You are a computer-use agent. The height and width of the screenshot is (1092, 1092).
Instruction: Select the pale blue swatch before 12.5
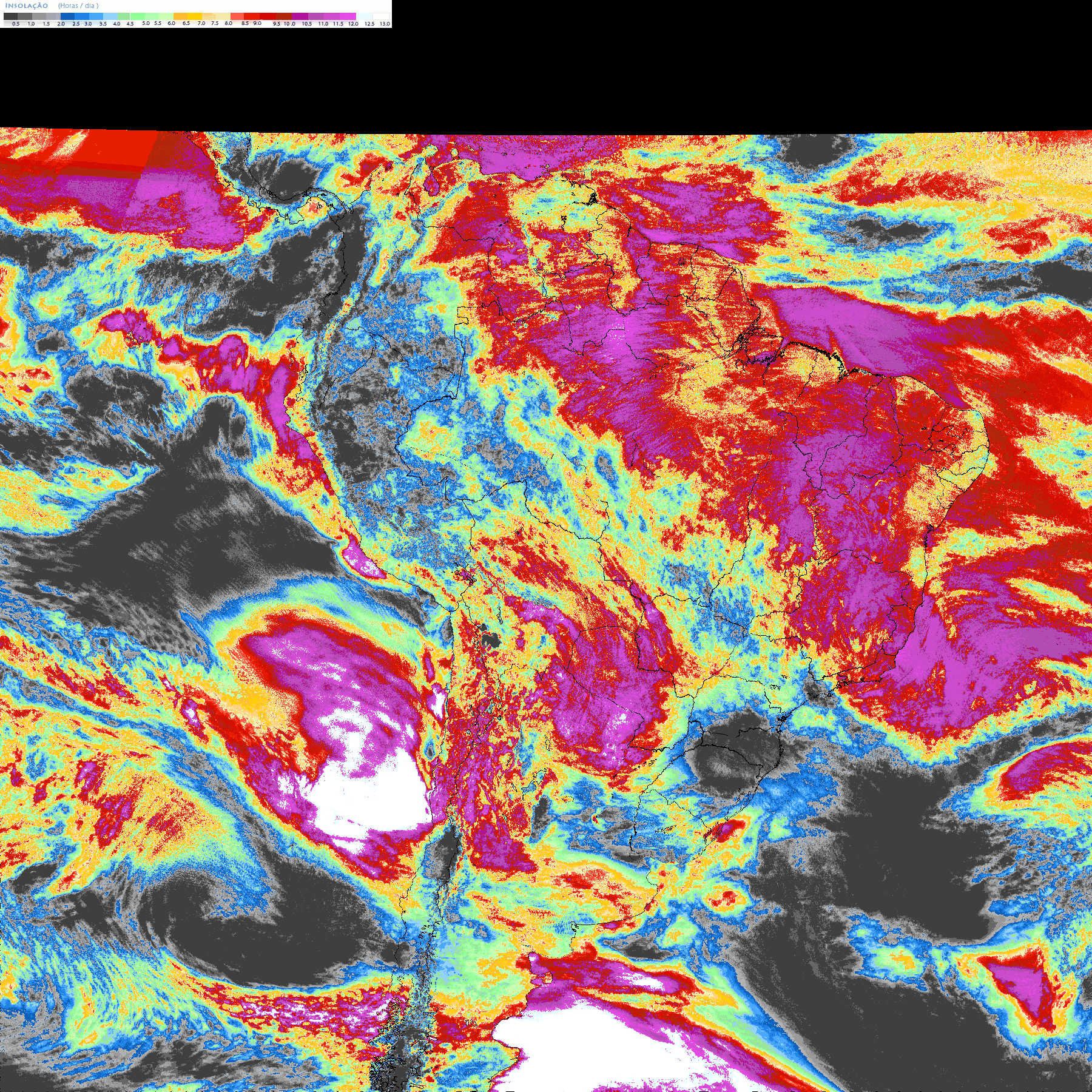(364, 16)
